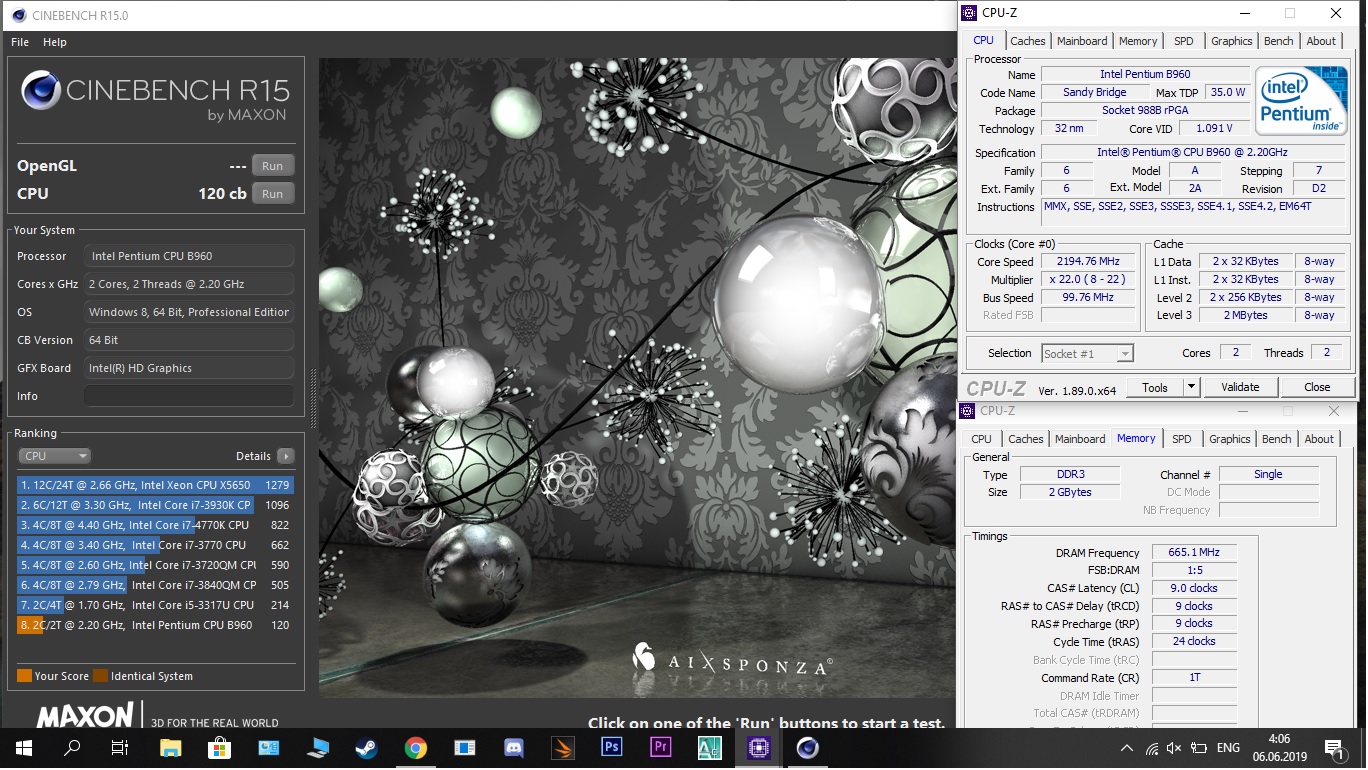Open File Explorer from the taskbar
The height and width of the screenshot is (770, 1368).
click(x=170, y=748)
